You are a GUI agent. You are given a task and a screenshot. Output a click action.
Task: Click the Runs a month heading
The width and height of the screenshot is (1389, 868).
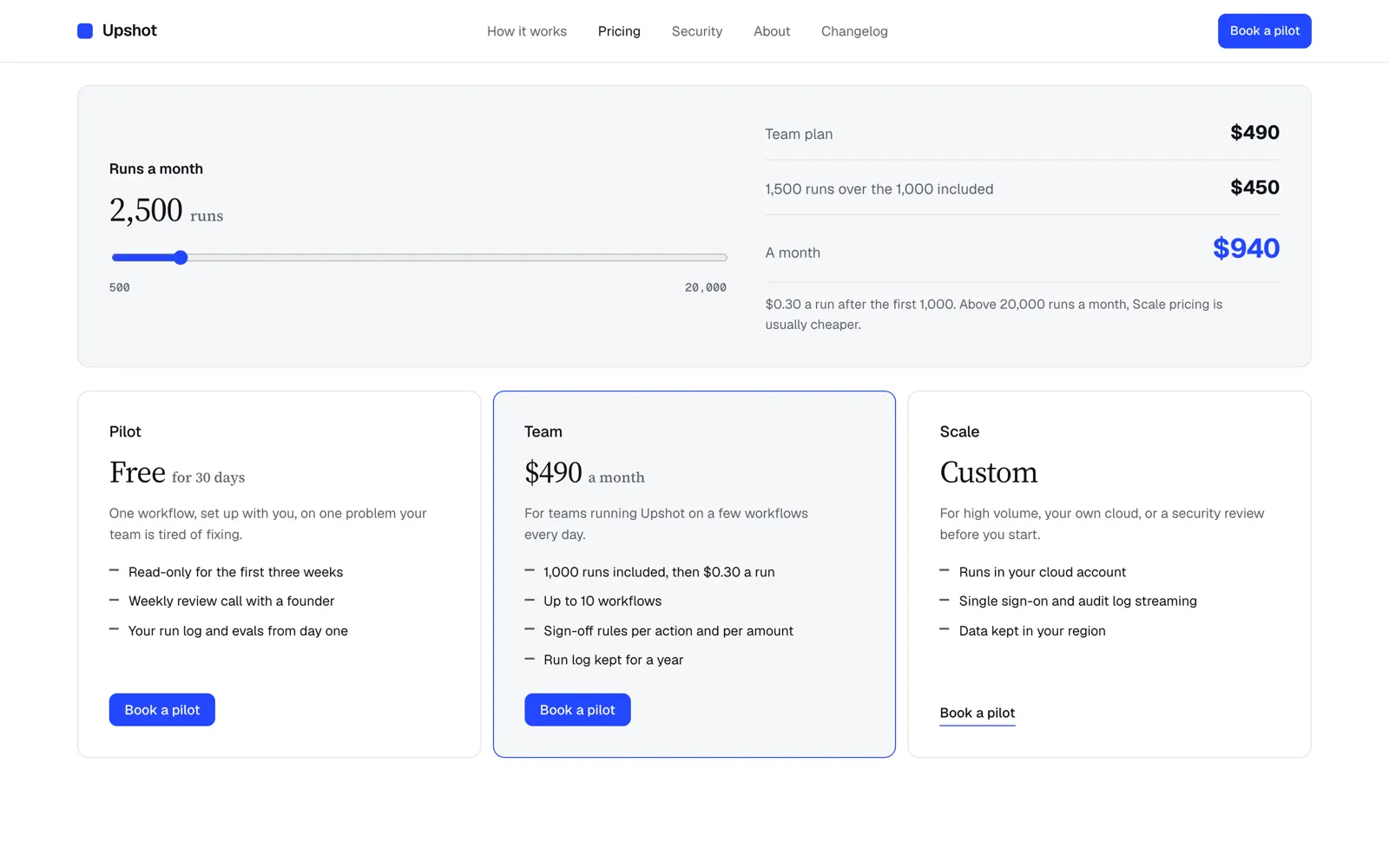click(156, 169)
